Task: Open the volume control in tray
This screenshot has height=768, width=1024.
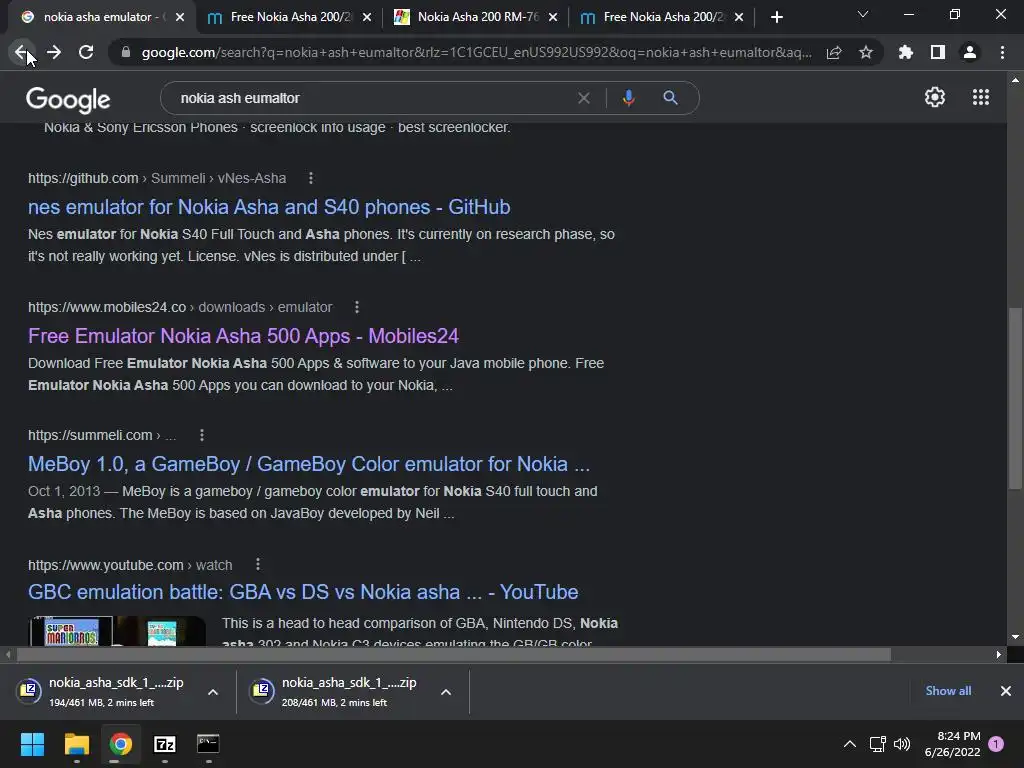Action: (902, 744)
